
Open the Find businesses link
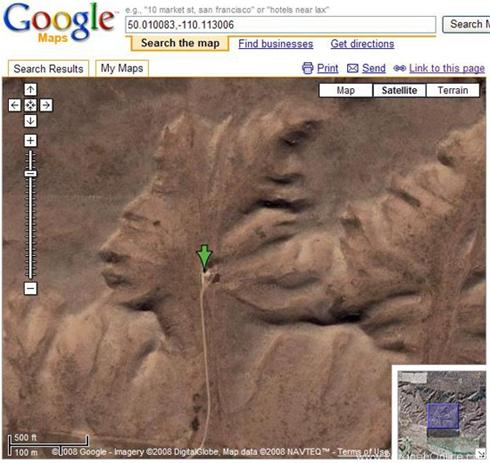(276, 44)
